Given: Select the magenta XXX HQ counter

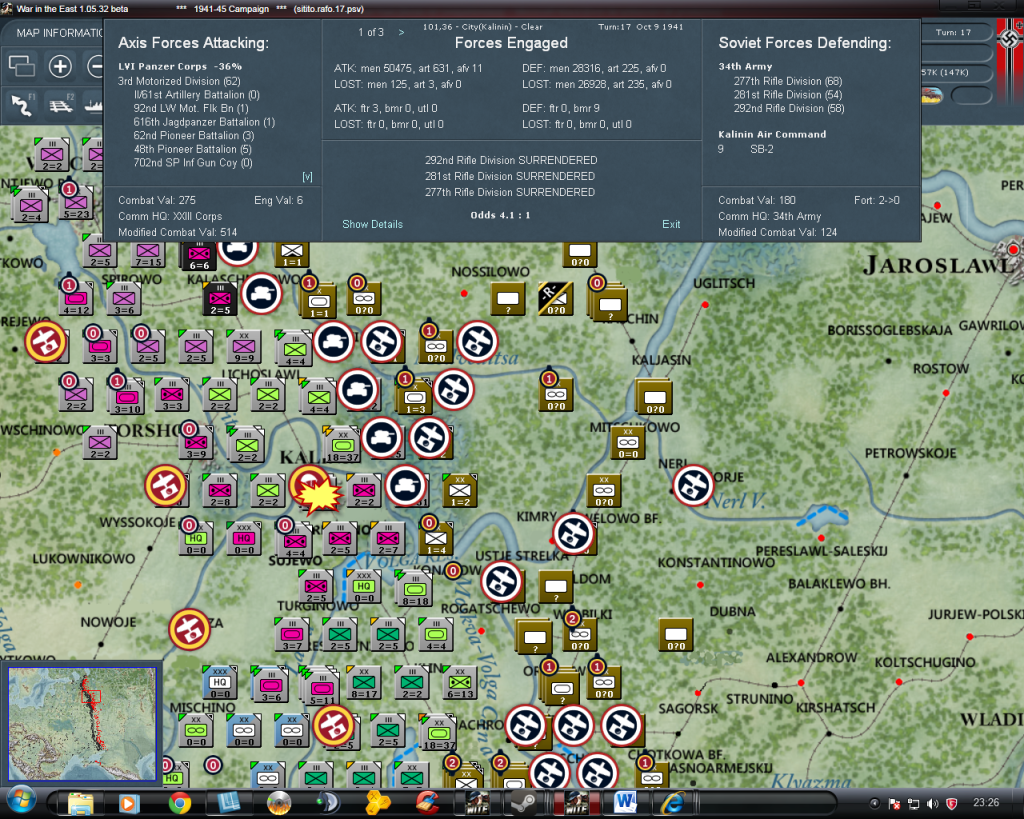Looking at the screenshot, I should [244, 539].
